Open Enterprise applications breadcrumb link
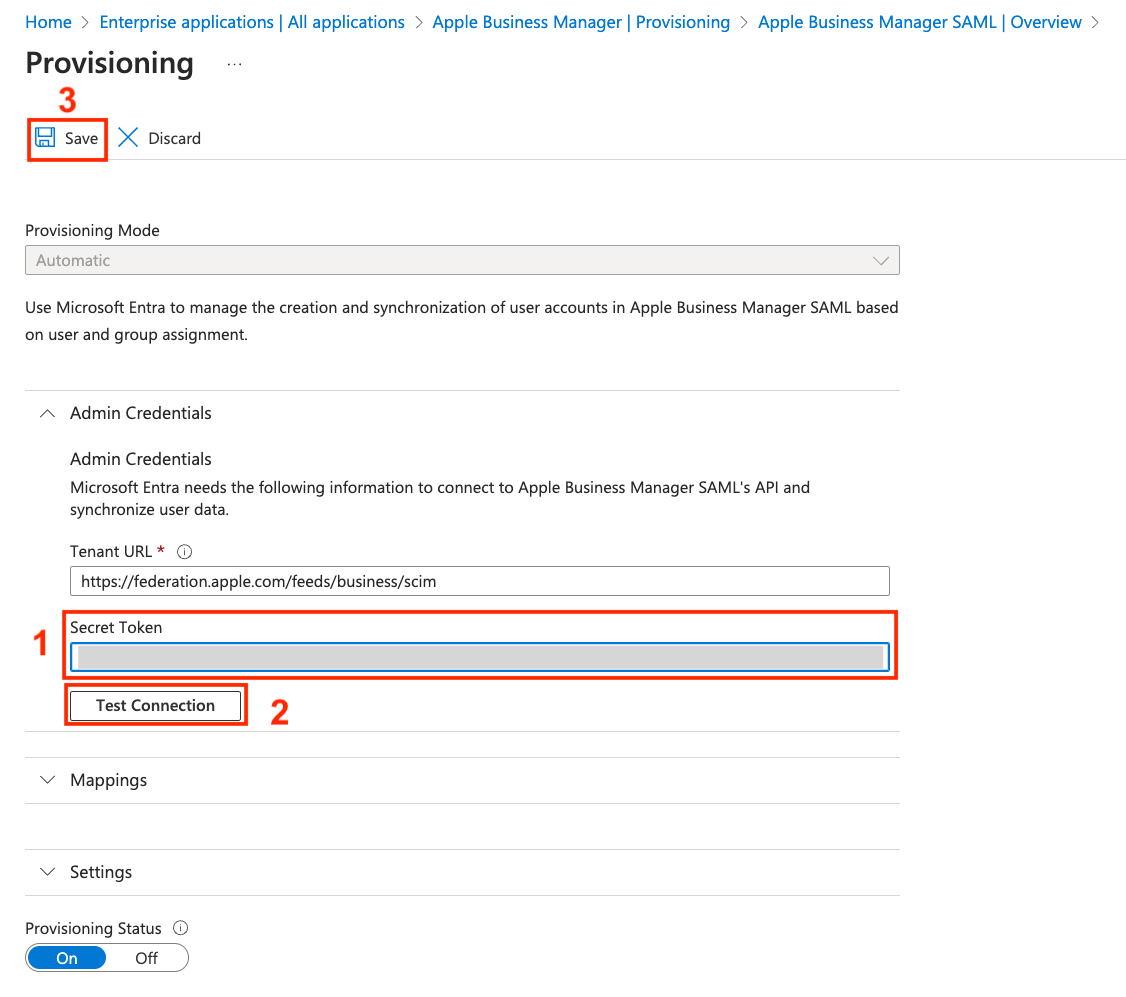The width and height of the screenshot is (1126, 997). click(252, 22)
